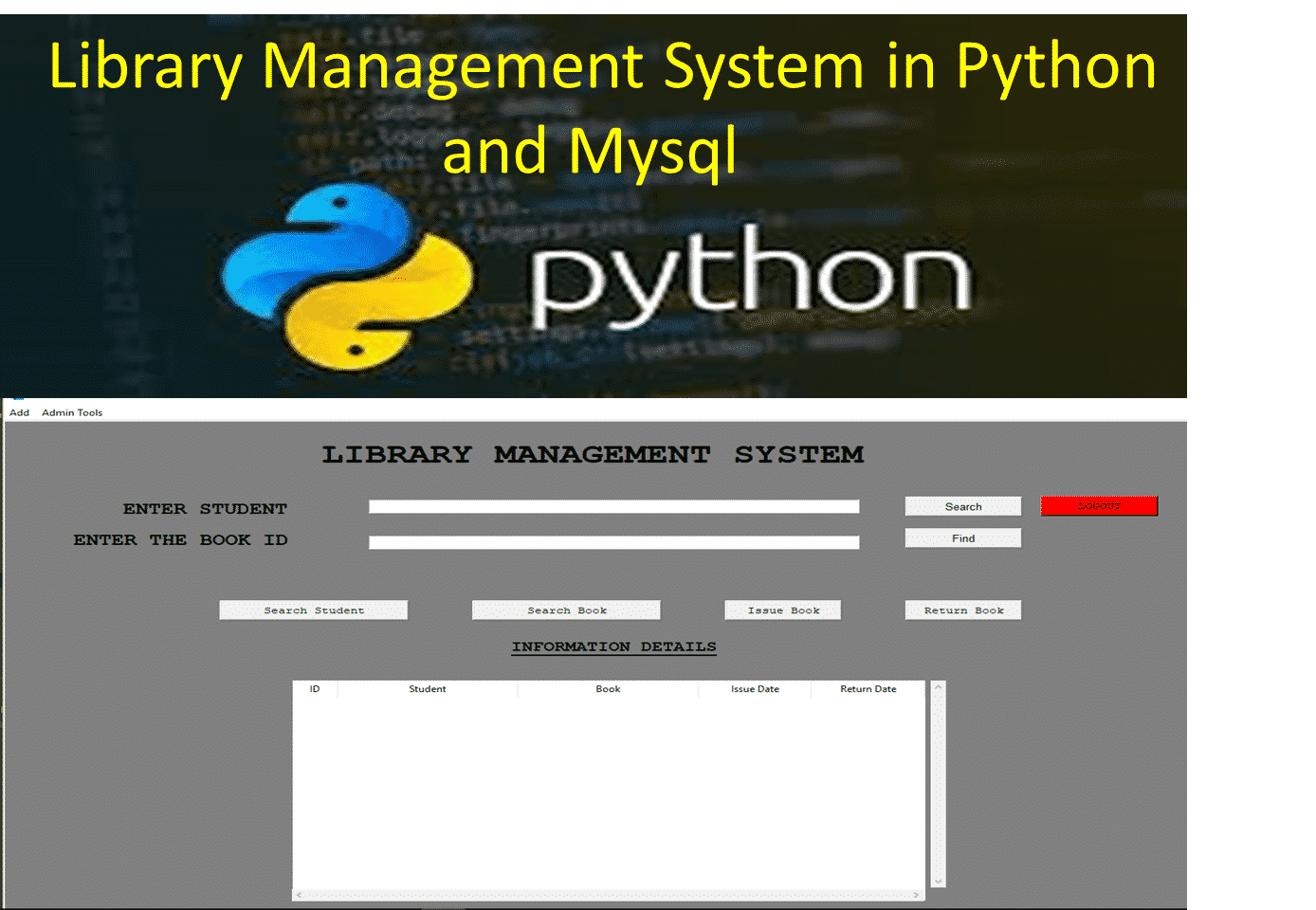1316x910 pixels.
Task: Open the Add menu
Action: (19, 412)
